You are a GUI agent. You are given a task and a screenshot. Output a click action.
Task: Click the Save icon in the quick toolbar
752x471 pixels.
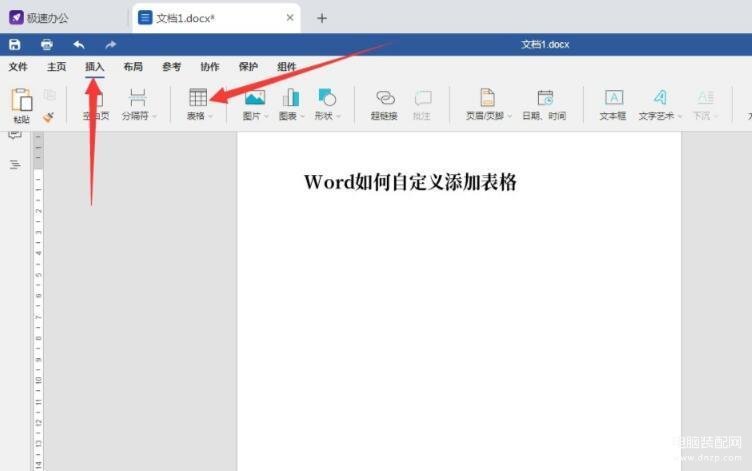(x=14, y=45)
